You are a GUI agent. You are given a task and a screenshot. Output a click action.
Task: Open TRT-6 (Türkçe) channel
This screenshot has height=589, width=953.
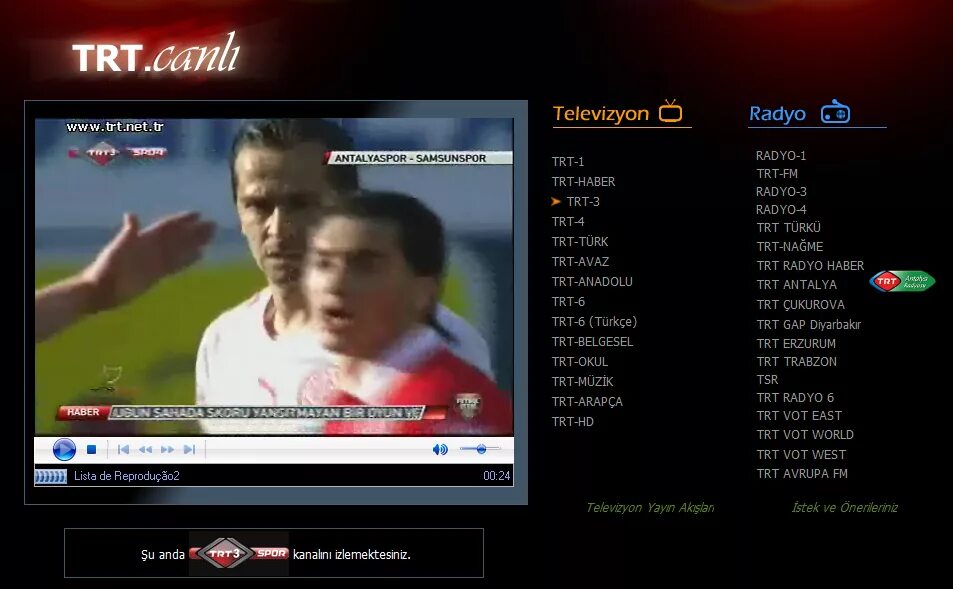[594, 322]
